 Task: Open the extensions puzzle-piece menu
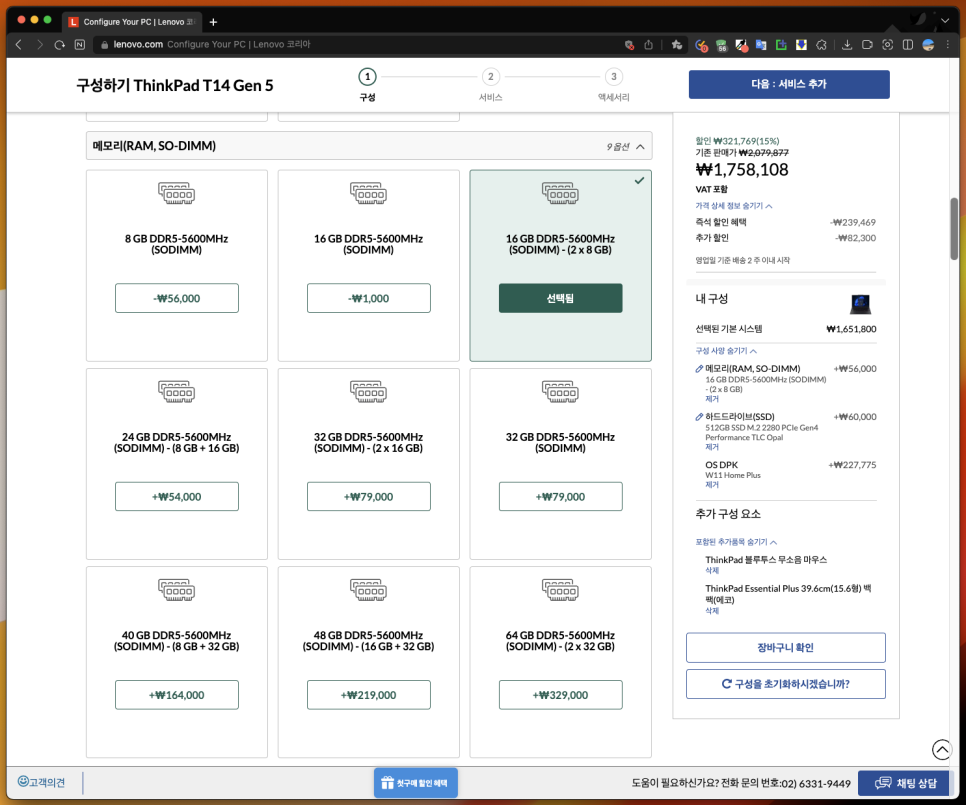coord(821,44)
